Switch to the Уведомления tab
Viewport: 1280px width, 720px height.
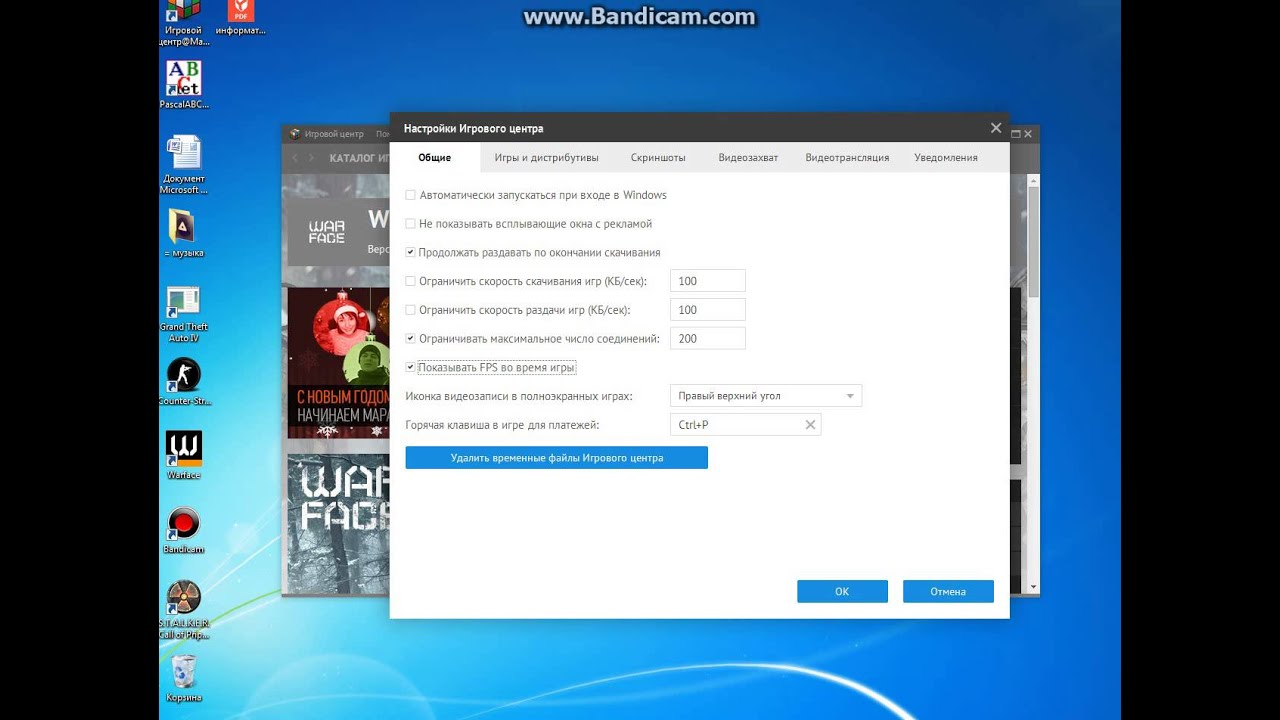point(946,158)
